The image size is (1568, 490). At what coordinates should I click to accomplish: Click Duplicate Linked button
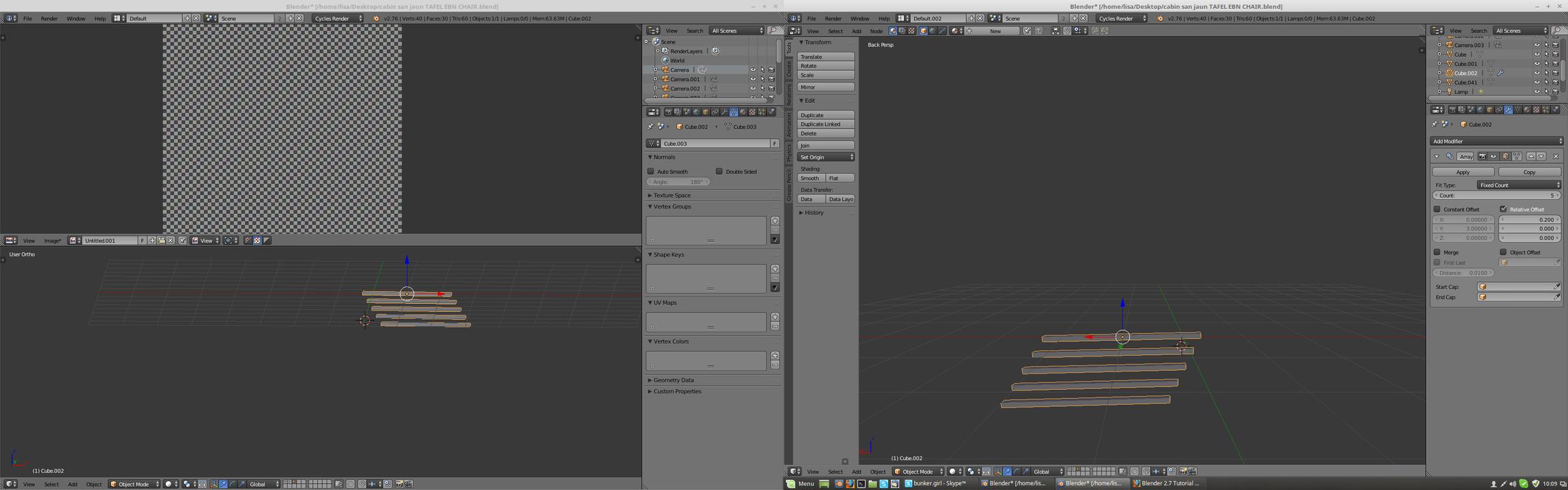(x=826, y=124)
